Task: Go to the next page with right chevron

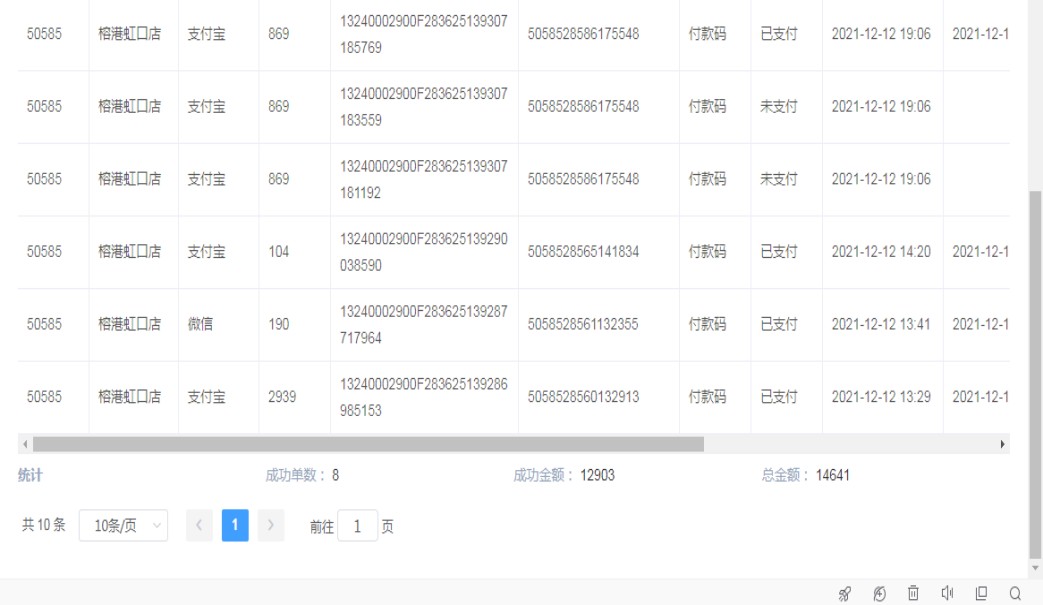Action: point(268,526)
